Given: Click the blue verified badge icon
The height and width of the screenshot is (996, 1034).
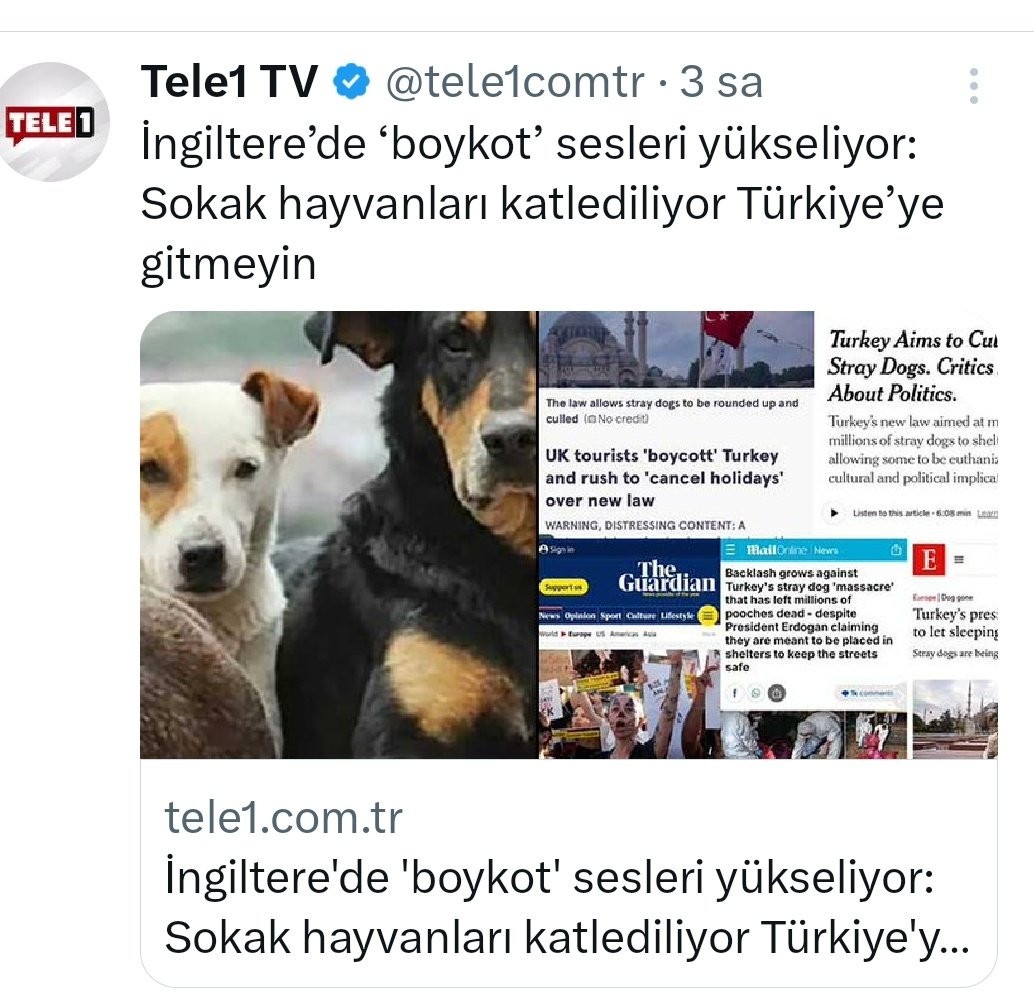Looking at the screenshot, I should click(x=350, y=81).
